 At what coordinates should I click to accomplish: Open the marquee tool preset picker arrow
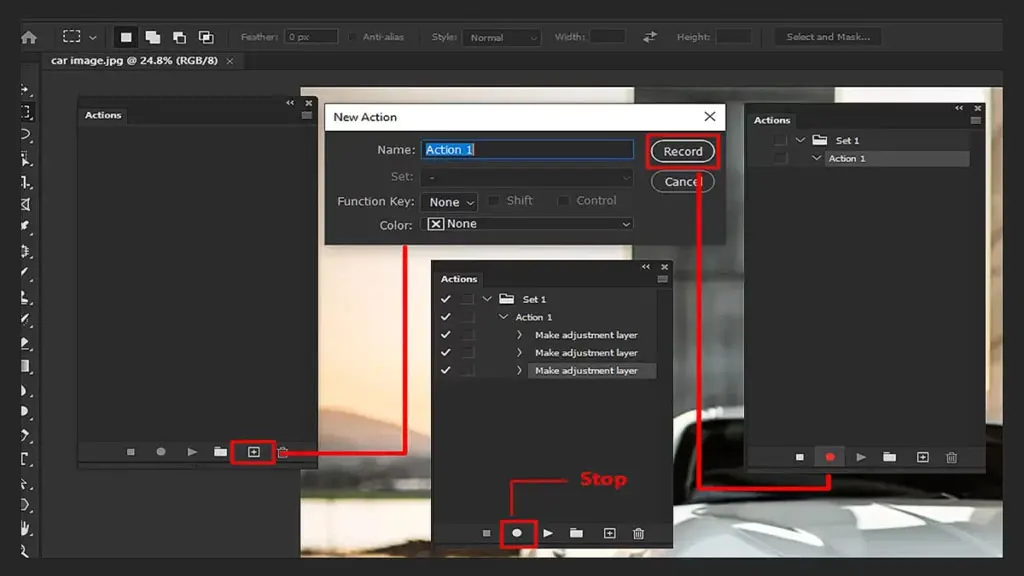(x=93, y=38)
